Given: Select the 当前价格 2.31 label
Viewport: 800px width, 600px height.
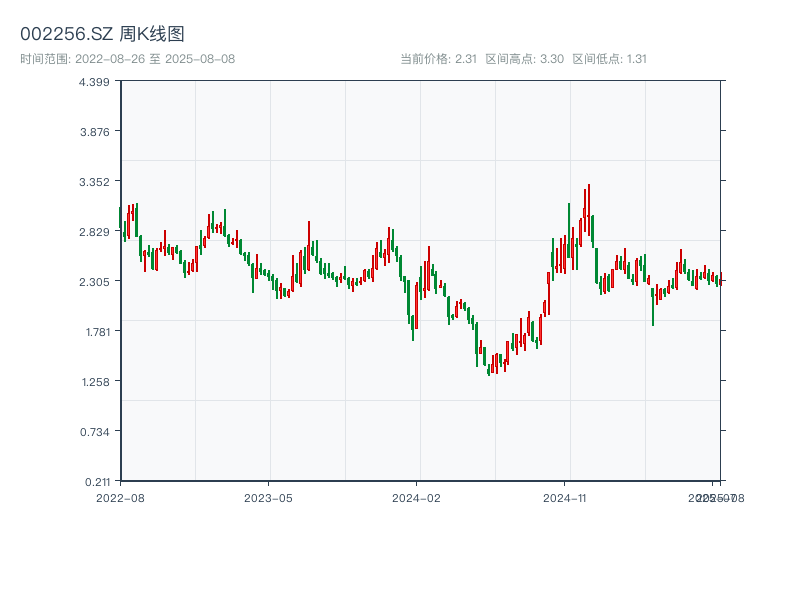Looking at the screenshot, I should coord(438,58).
